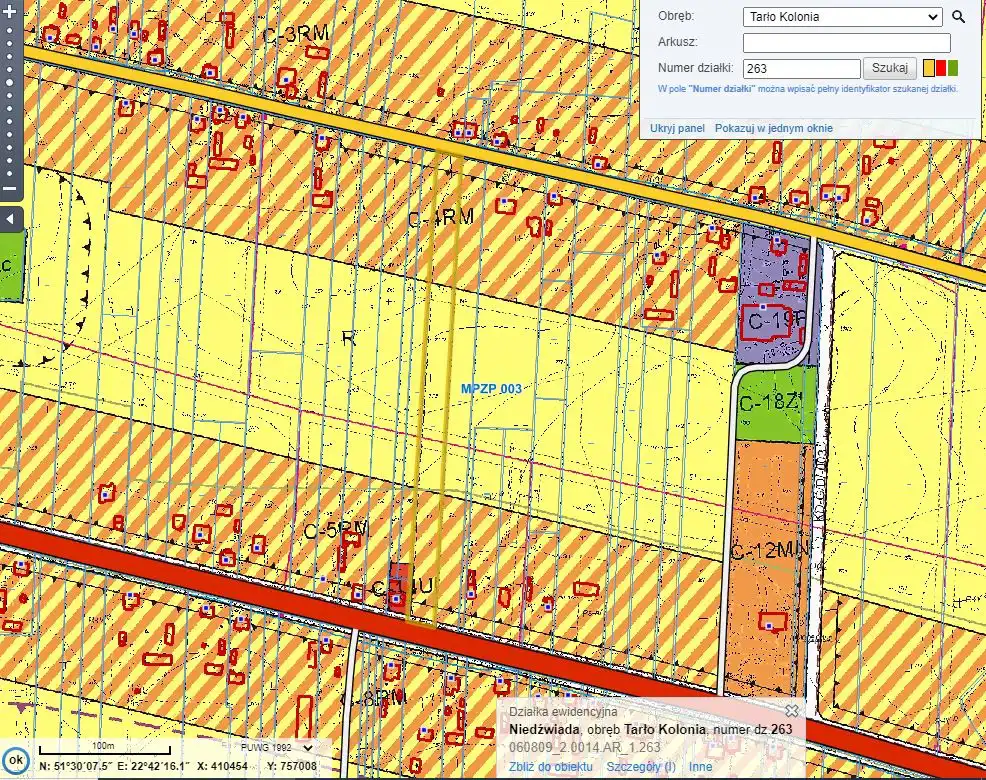Image resolution: width=986 pixels, height=780 pixels.
Task: Click the Inne link in popup
Action: pos(700,767)
